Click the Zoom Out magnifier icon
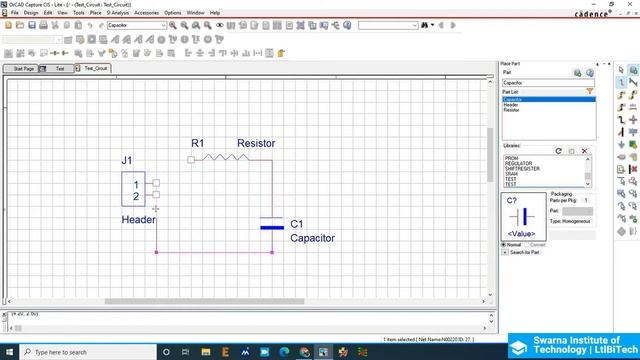The image size is (640, 360). 184,25
